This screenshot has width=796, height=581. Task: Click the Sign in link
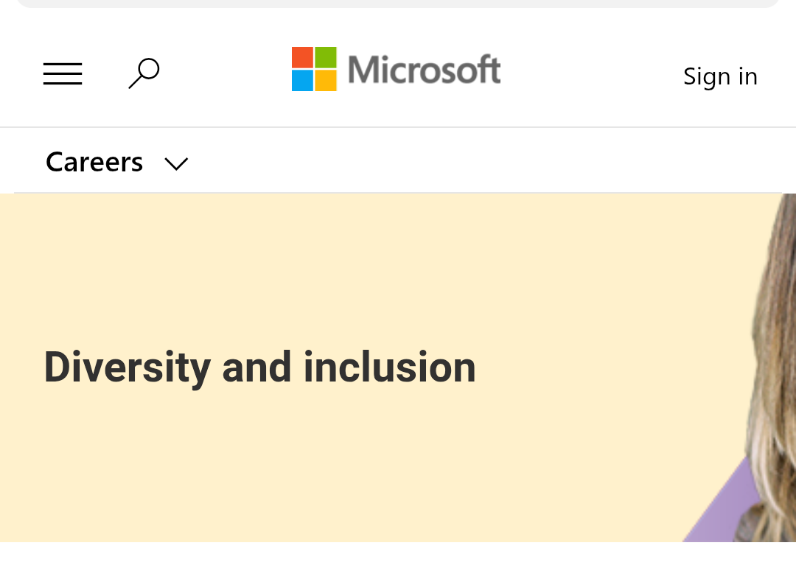click(720, 76)
